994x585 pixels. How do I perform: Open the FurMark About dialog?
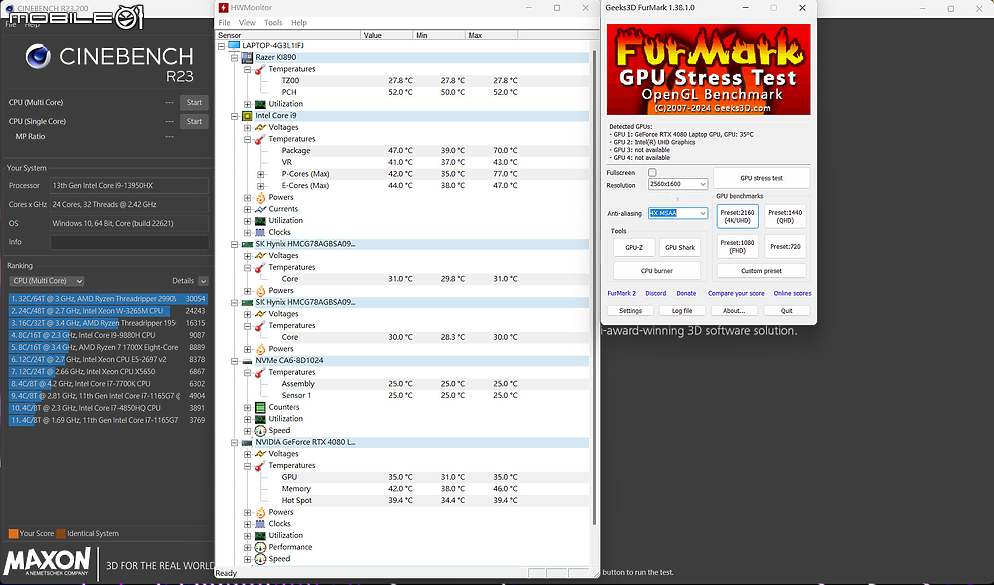coord(733,311)
